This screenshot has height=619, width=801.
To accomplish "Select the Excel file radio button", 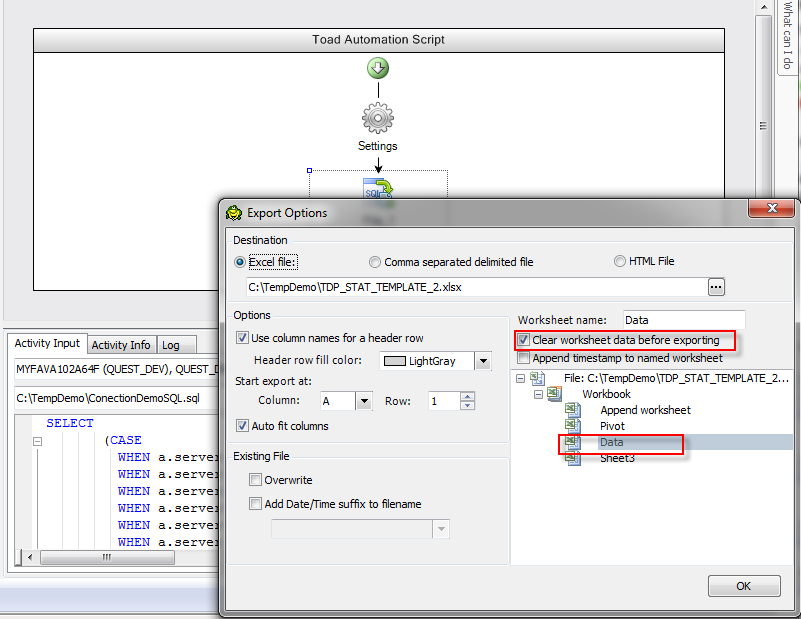I will 240,262.
